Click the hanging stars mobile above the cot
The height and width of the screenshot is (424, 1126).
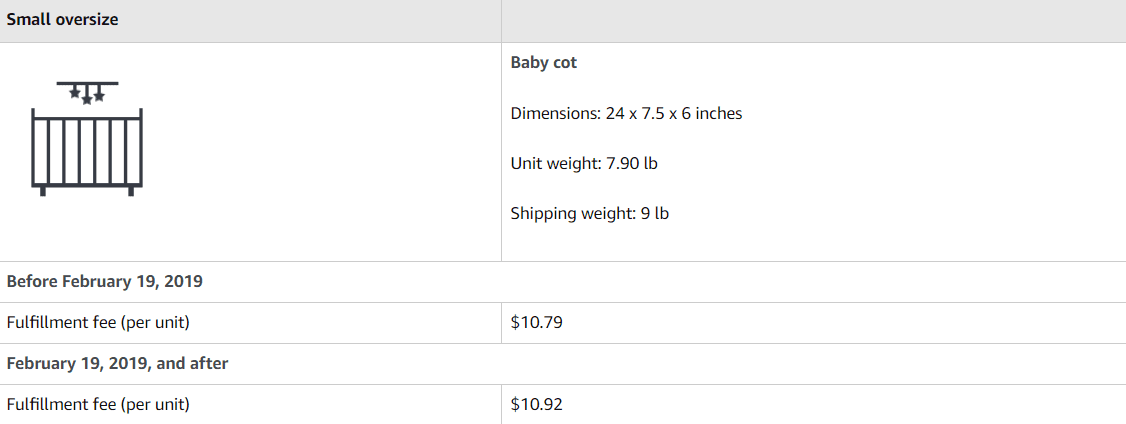point(88,93)
